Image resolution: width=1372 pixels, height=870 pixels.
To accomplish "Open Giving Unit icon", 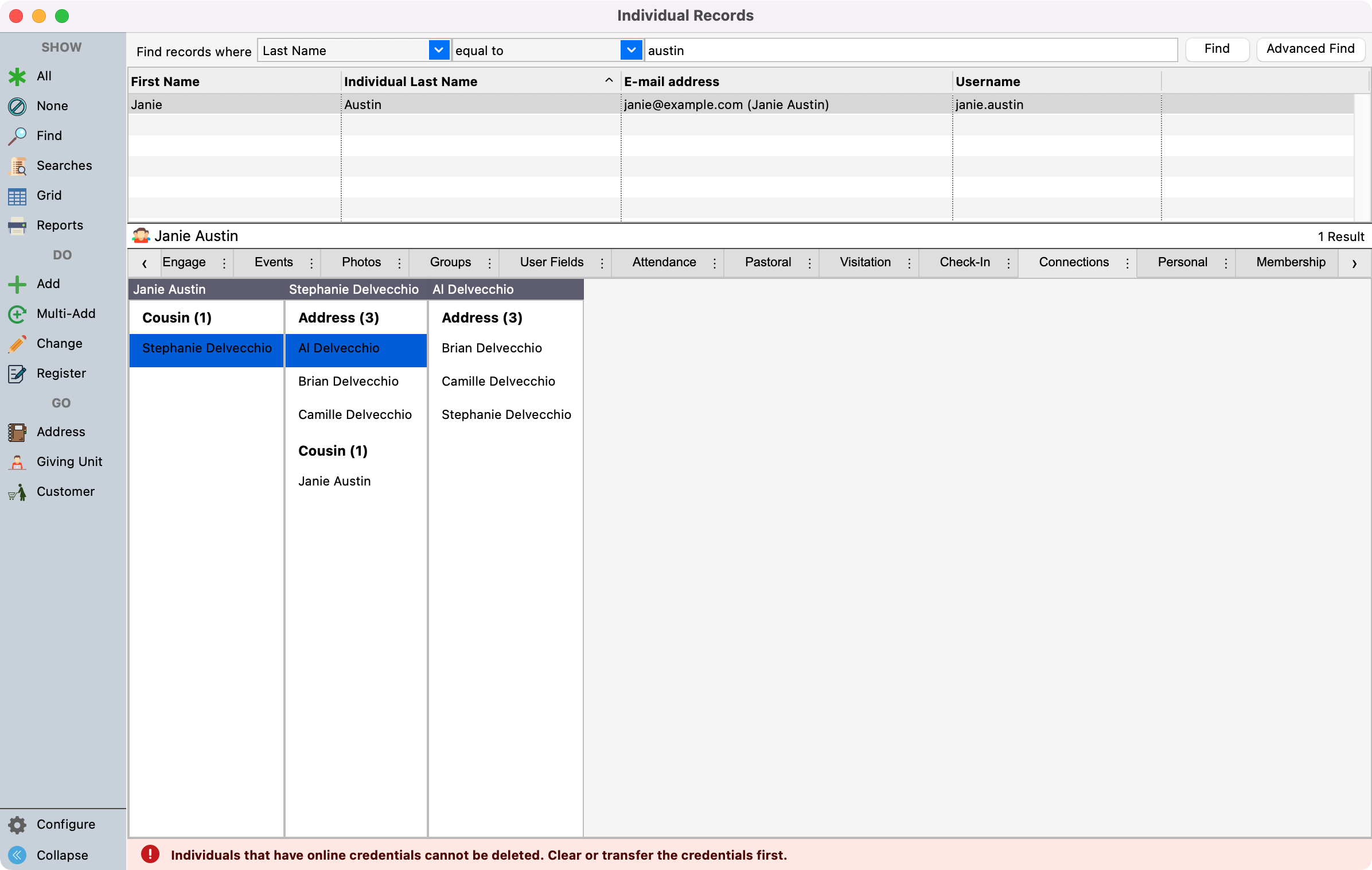I will tap(17, 462).
